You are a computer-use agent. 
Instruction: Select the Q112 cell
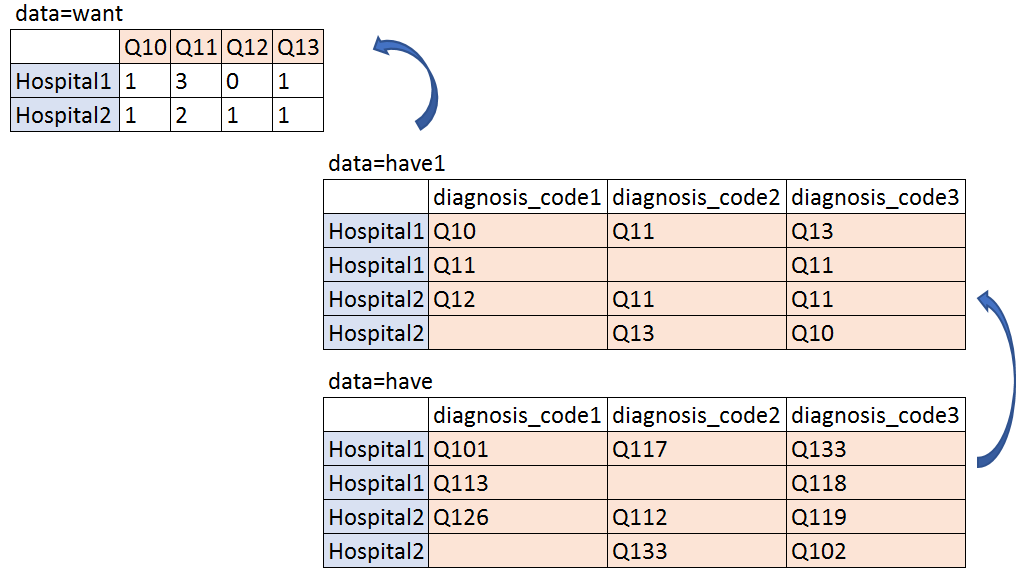pyautogui.click(x=697, y=517)
